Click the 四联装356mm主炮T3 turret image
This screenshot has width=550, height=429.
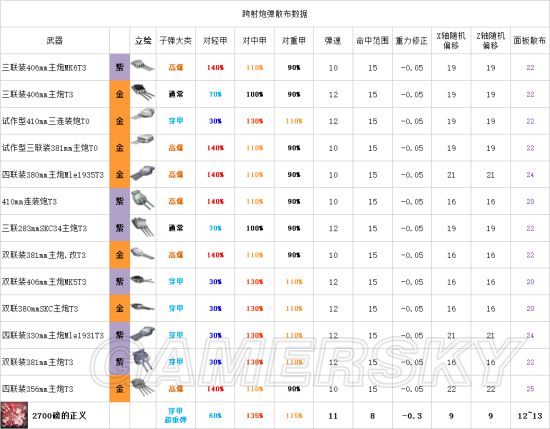tap(143, 387)
